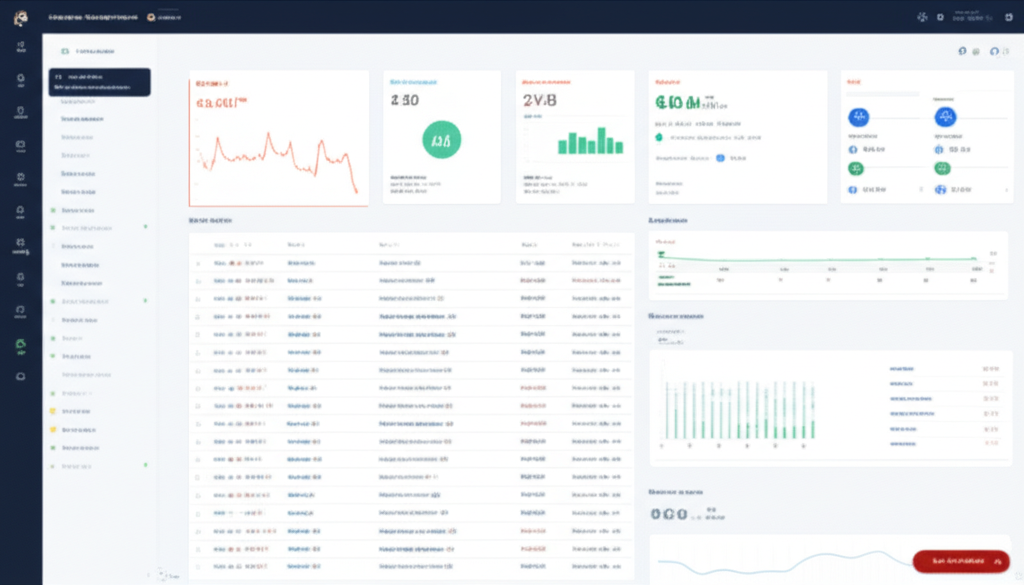The image size is (1024, 585).
Task: Click the camera icon in the left icon rail
Action: (x=20, y=144)
